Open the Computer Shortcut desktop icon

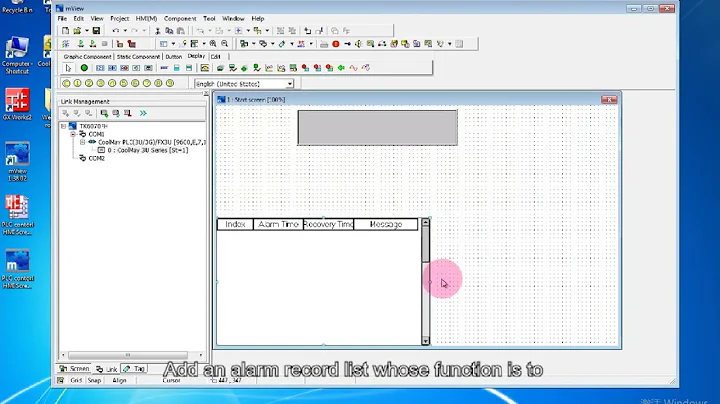point(17,55)
